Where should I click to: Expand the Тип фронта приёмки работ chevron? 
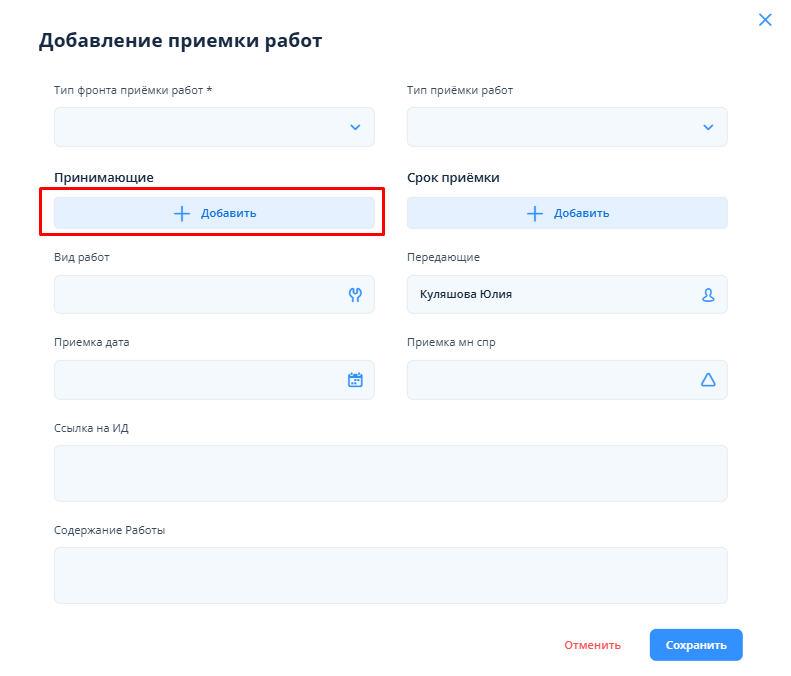point(354,127)
